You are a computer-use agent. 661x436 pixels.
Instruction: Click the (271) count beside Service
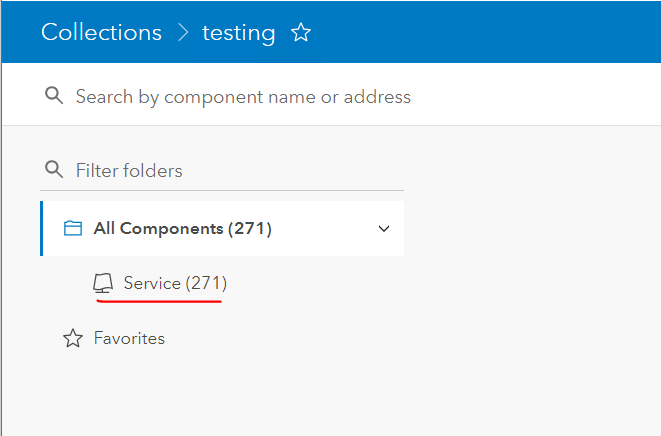(x=206, y=284)
